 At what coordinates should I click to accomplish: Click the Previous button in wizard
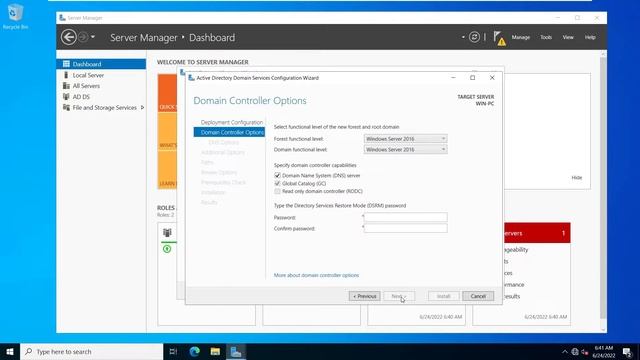point(364,296)
